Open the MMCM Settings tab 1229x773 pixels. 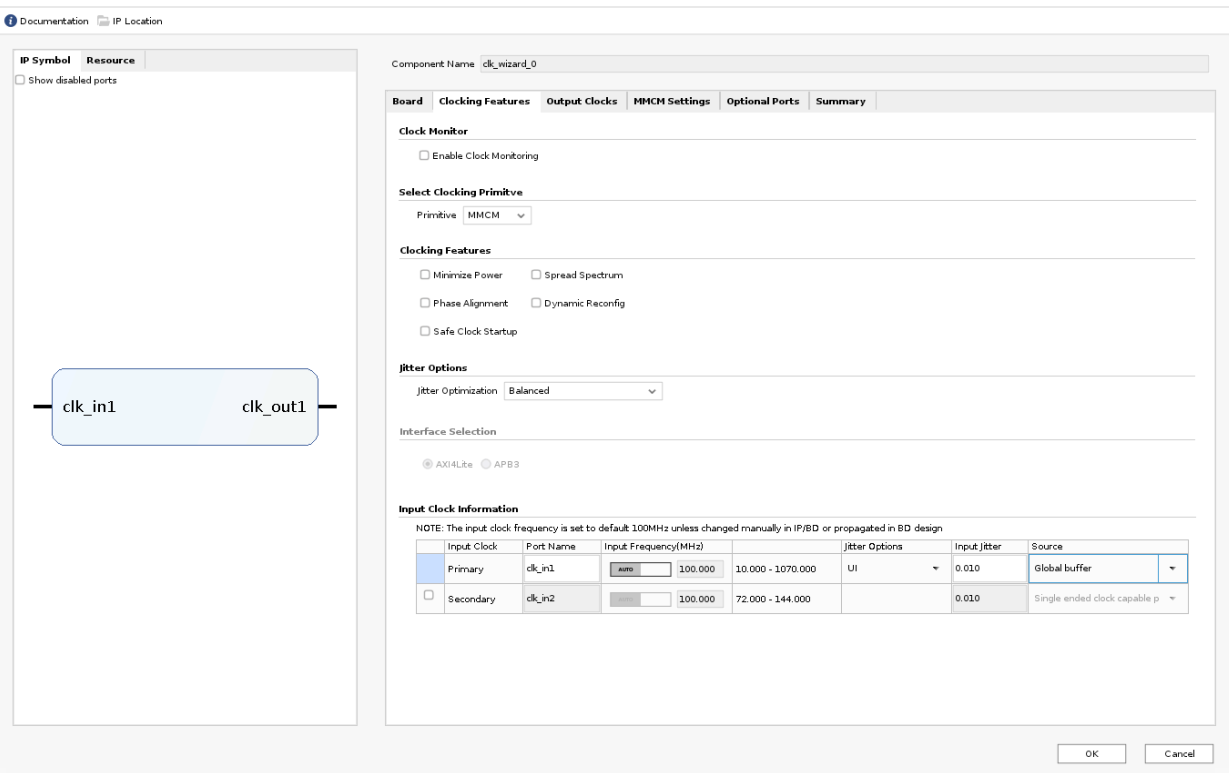pos(671,102)
